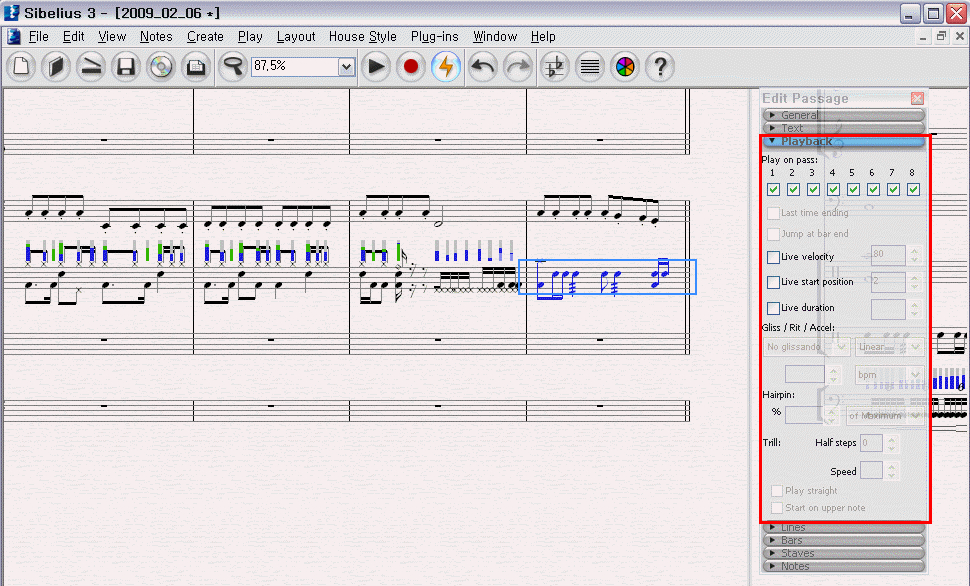Close the Edit Passage panel

917,98
